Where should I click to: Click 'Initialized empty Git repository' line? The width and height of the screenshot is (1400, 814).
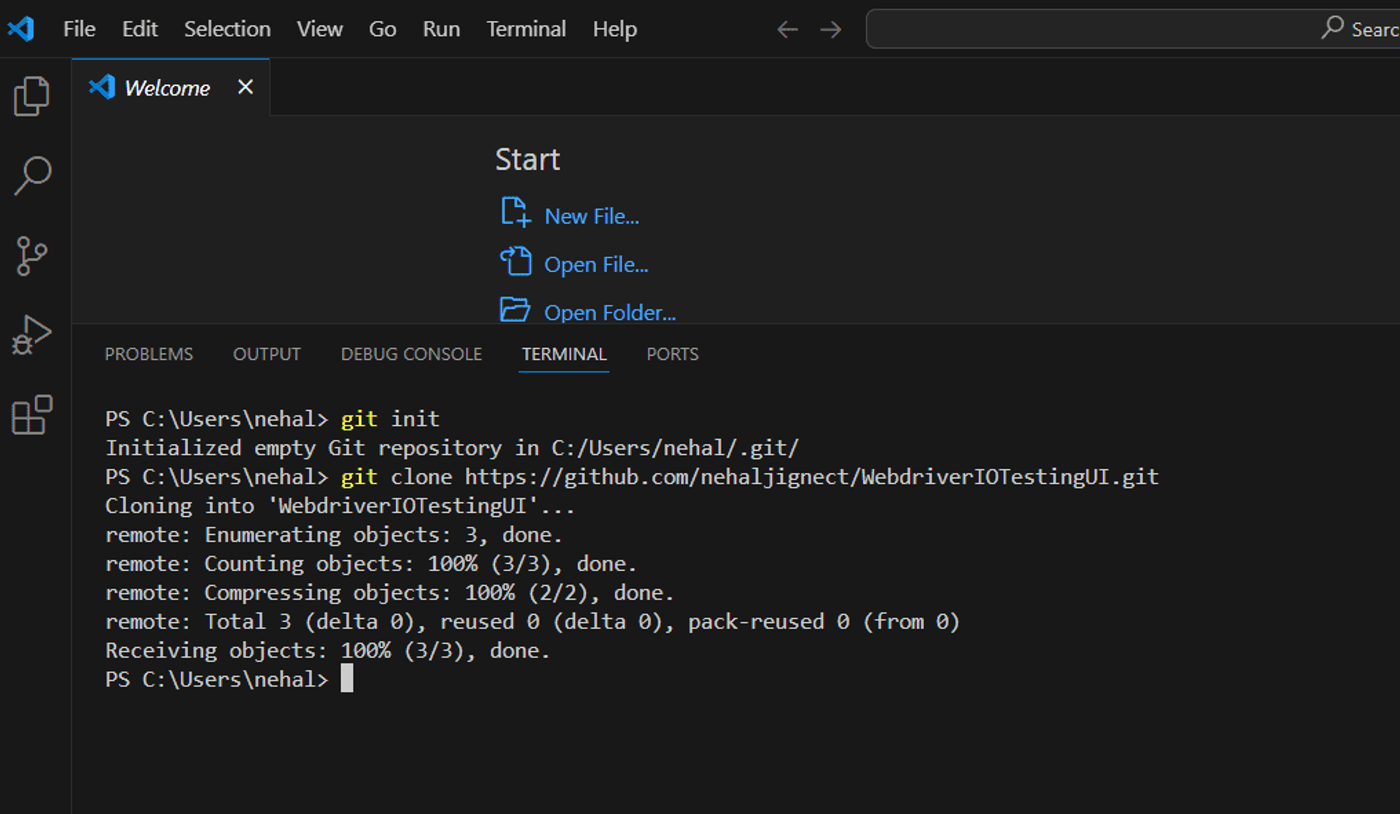coord(452,448)
